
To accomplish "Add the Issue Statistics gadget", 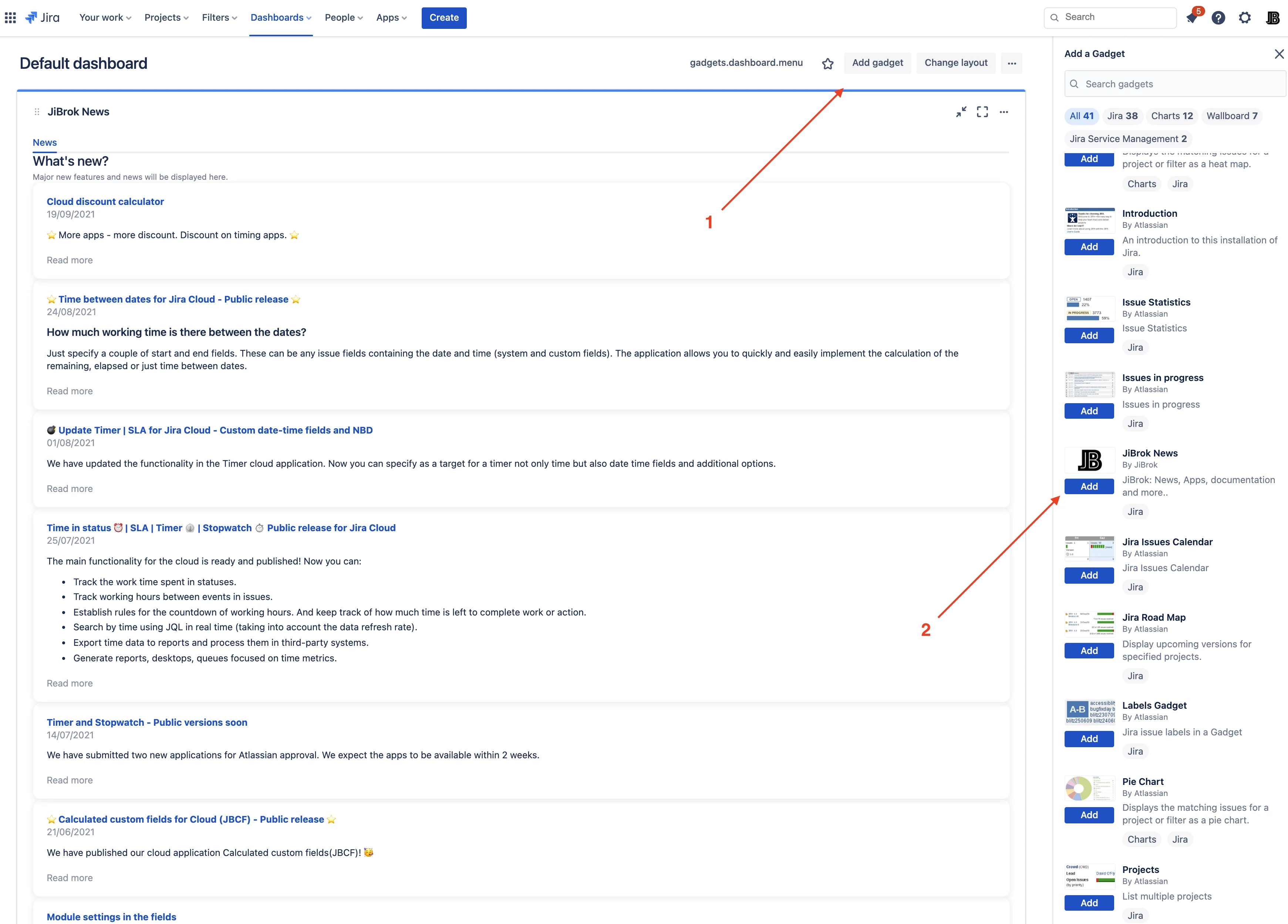I will tap(1089, 335).
